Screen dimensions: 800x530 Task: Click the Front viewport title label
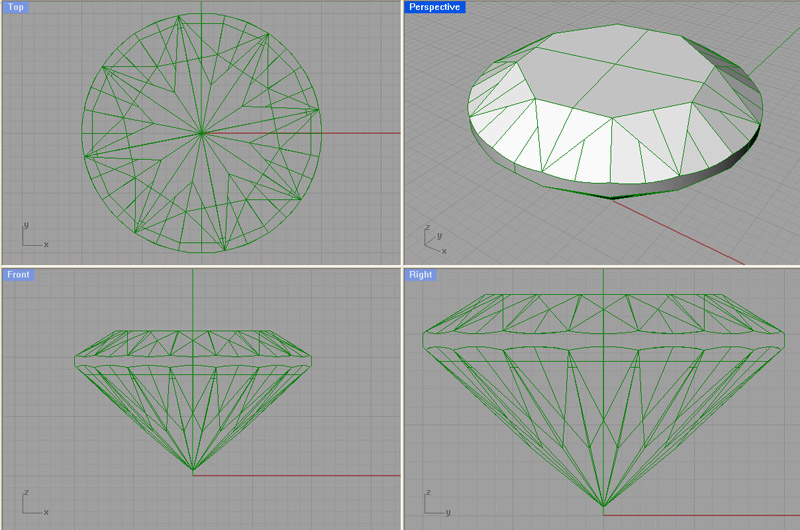[18, 274]
